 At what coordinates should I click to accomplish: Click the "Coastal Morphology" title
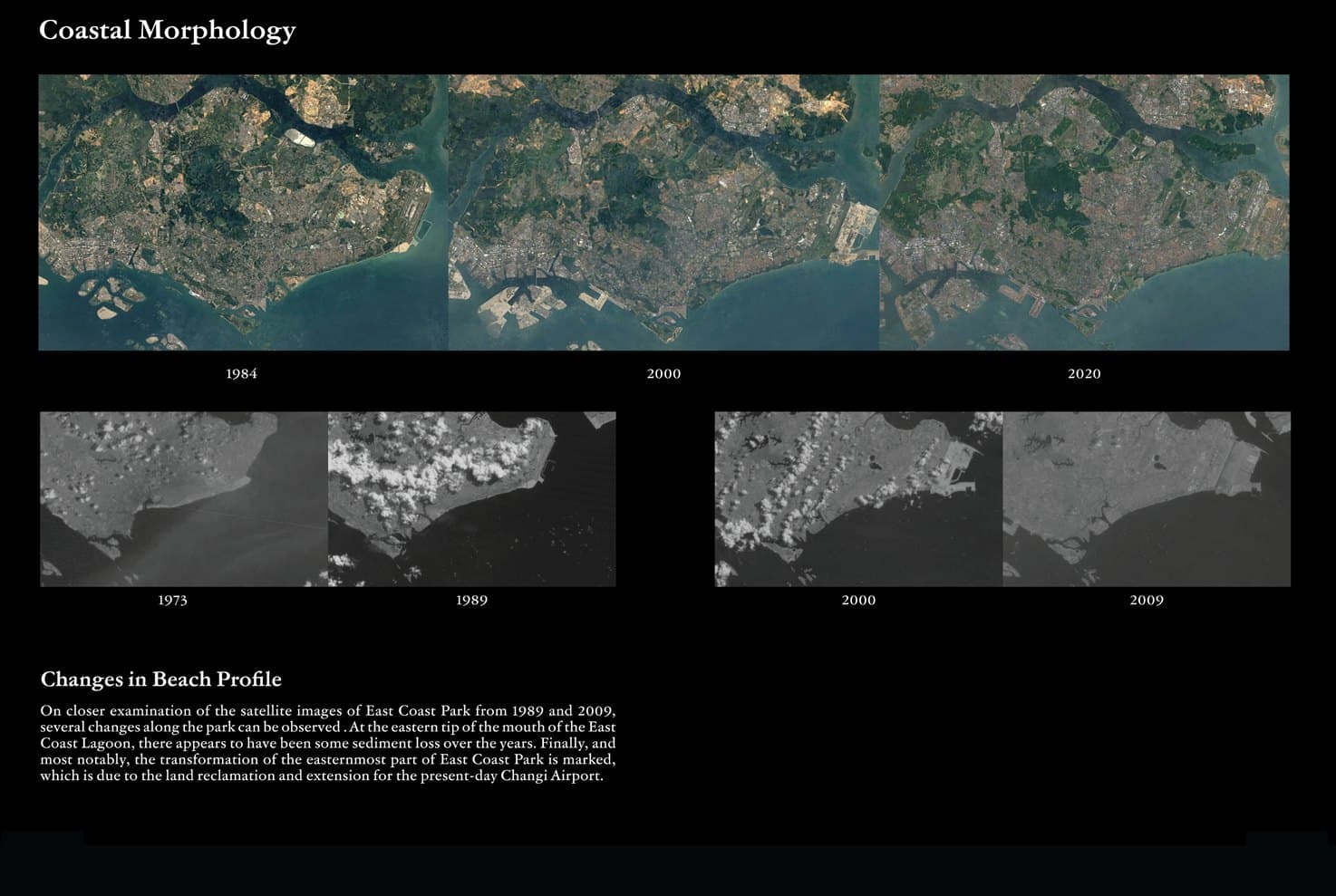[168, 31]
